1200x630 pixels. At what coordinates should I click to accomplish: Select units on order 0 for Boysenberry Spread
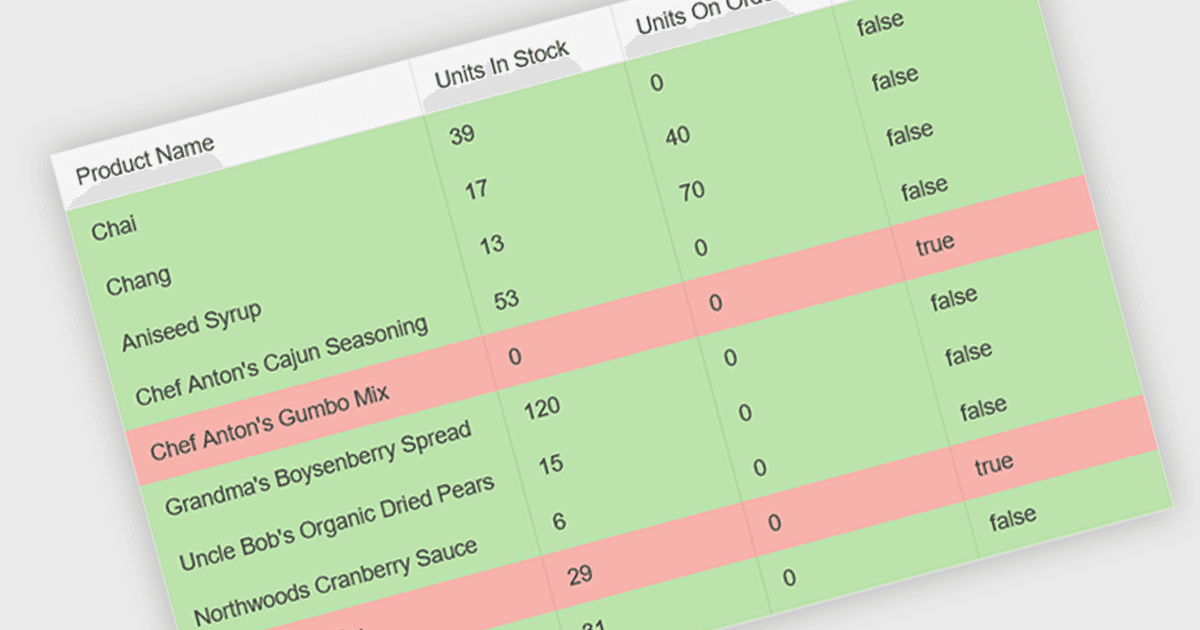[x=731, y=357]
